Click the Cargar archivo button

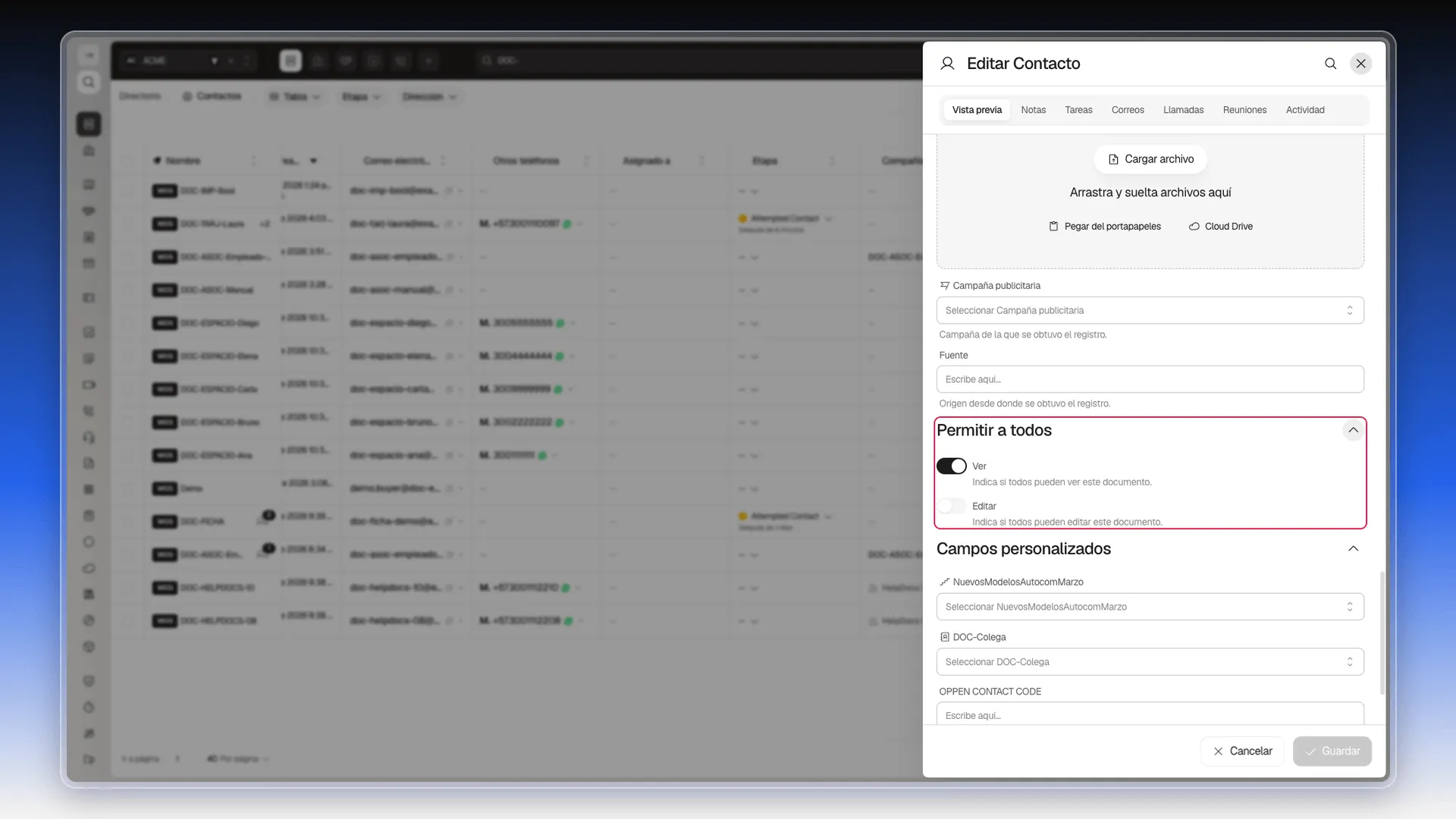[1150, 159]
